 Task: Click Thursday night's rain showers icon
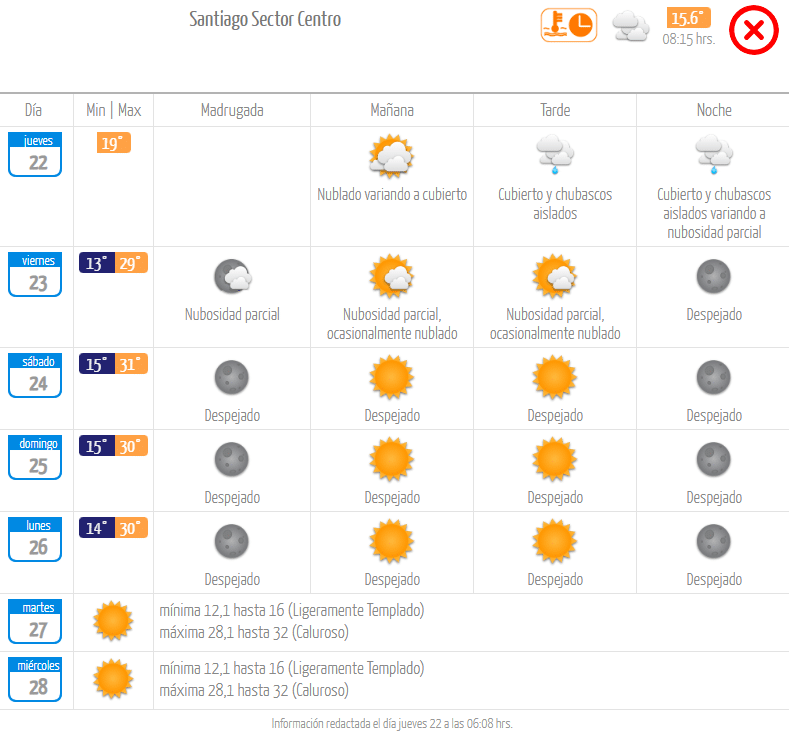coord(714,155)
